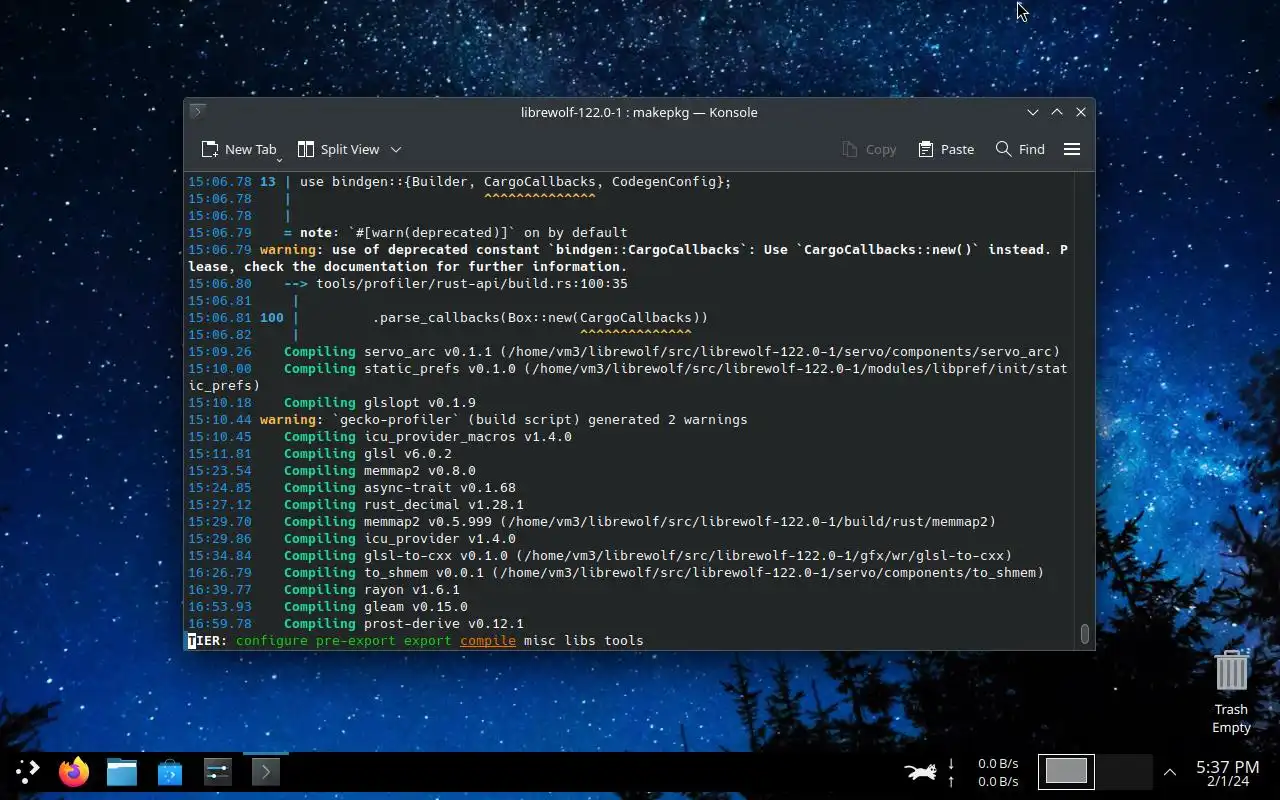This screenshot has width=1280, height=800.
Task: Click the "configure" tier word
Action: coord(272,640)
